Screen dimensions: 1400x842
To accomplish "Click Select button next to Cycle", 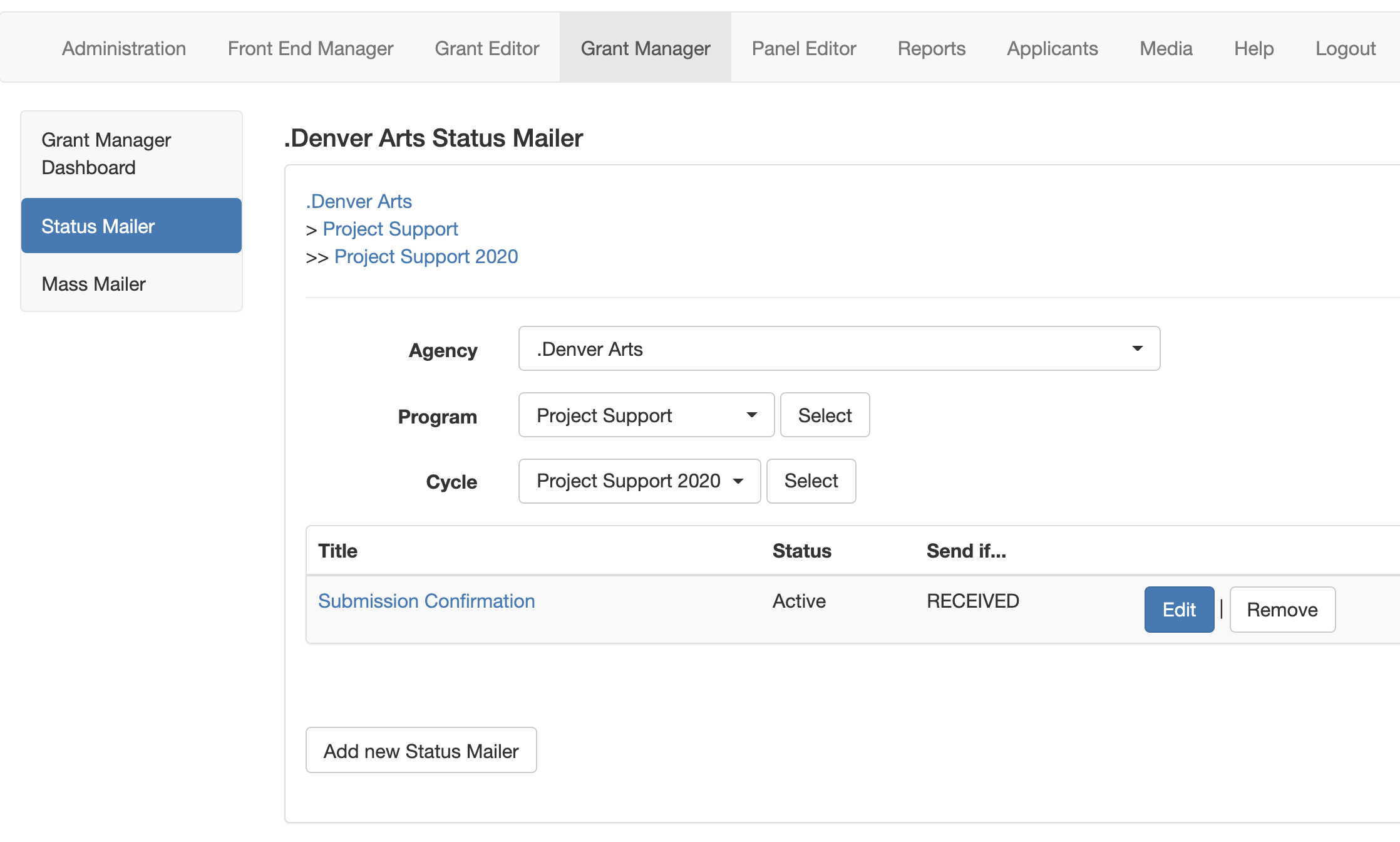I will coord(811,481).
